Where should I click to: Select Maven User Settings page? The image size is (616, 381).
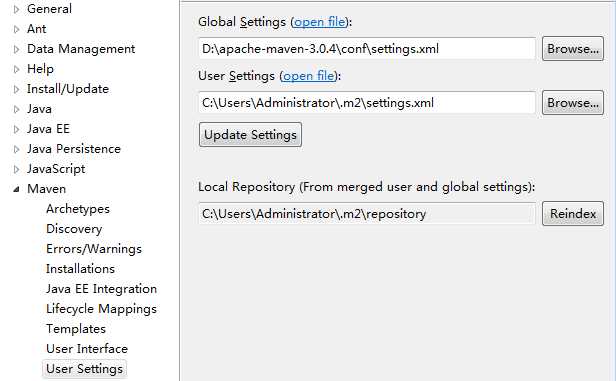(84, 369)
